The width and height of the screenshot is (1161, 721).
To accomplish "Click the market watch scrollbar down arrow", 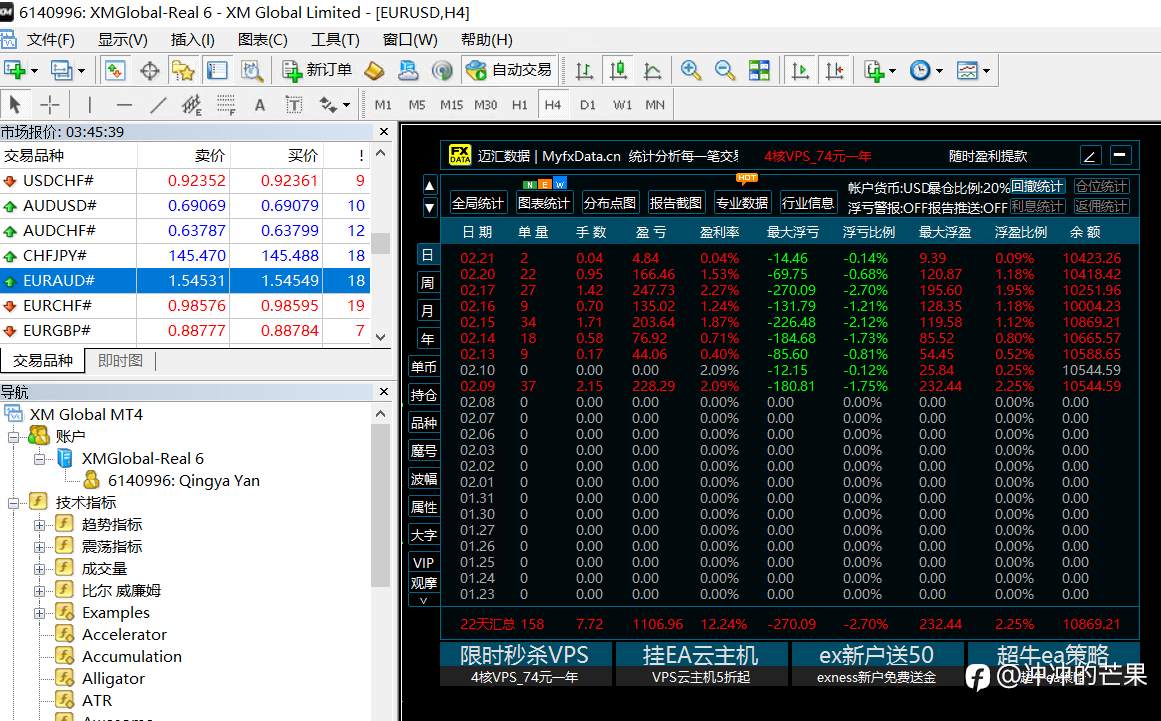I will point(381,338).
